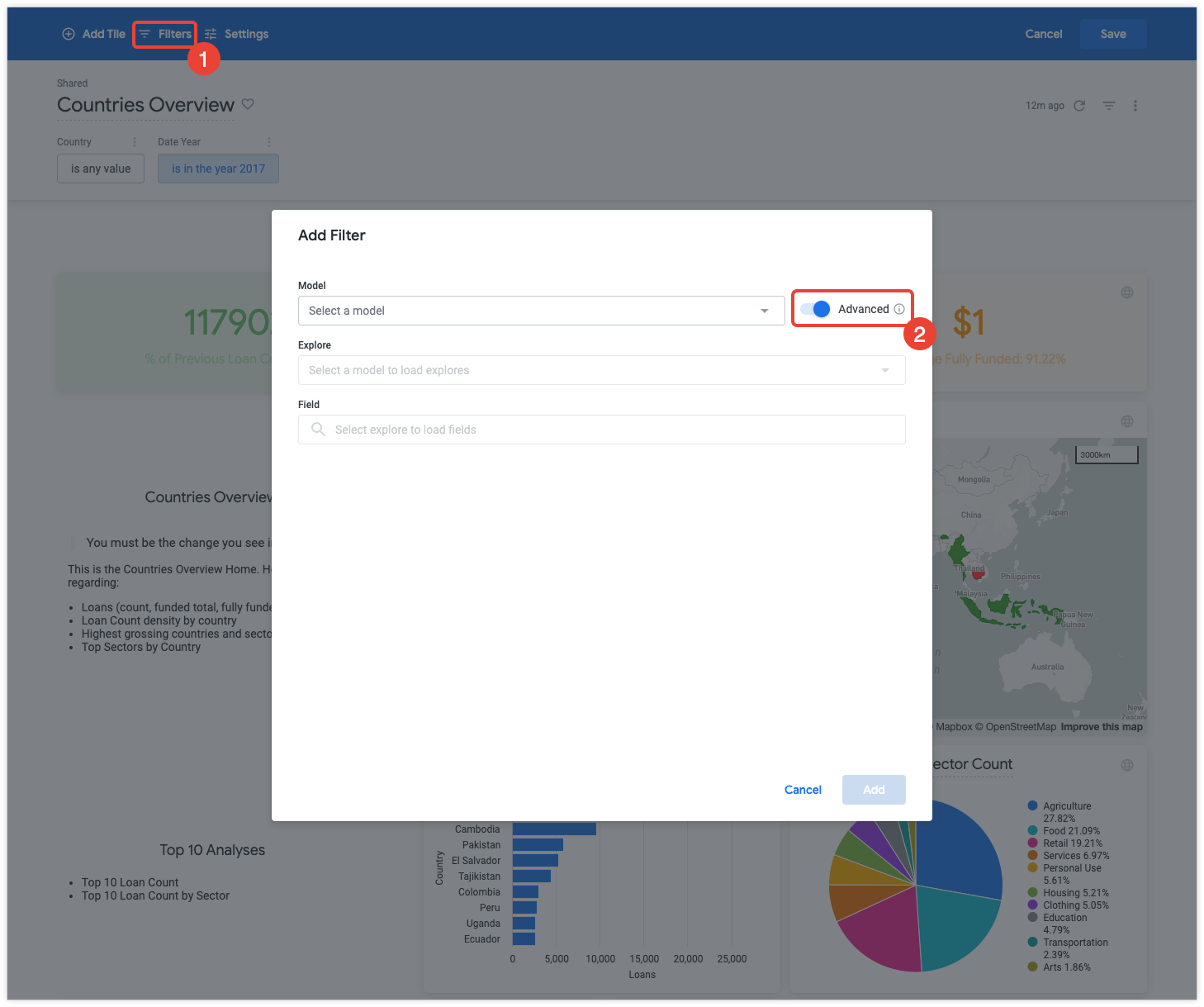Cancel dashboard editing in top bar

[x=1044, y=34]
